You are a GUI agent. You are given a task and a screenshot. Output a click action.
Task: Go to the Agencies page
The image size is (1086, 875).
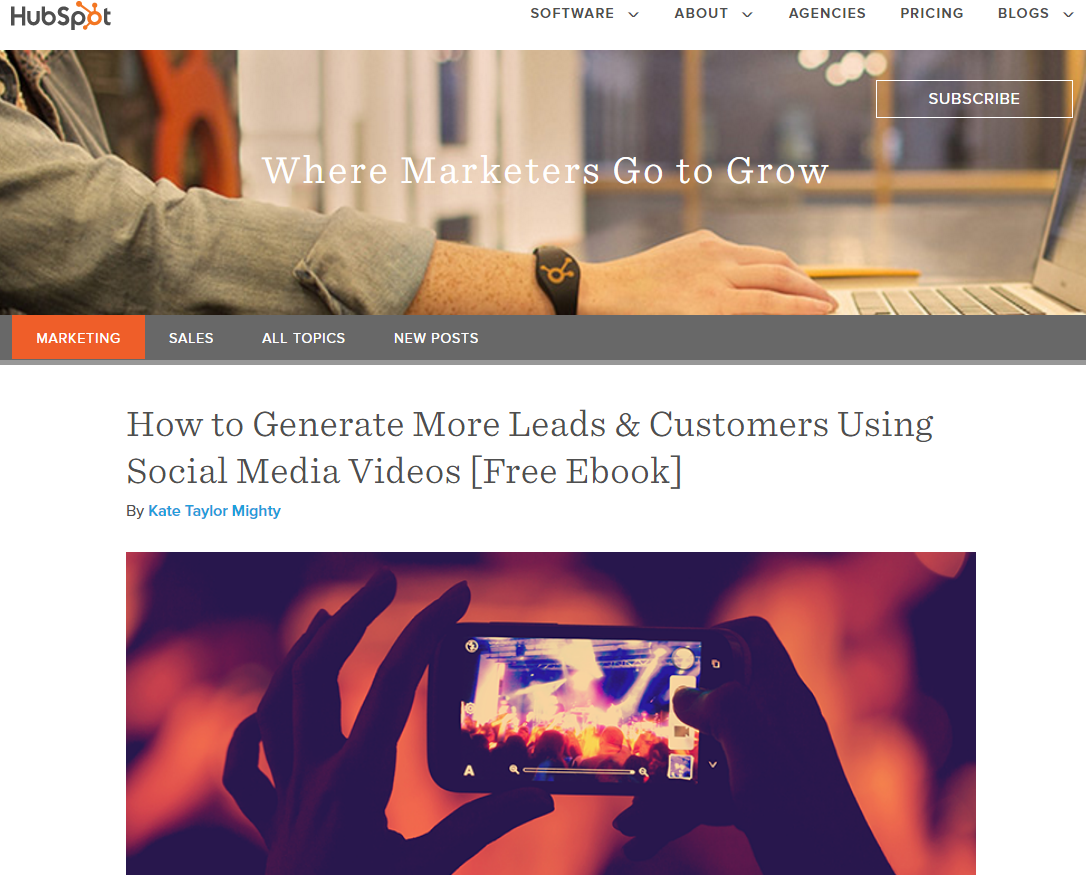tap(827, 13)
